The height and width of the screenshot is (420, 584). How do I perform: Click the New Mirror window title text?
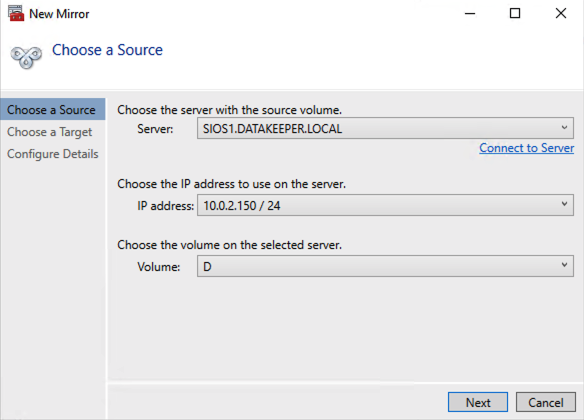tap(59, 14)
